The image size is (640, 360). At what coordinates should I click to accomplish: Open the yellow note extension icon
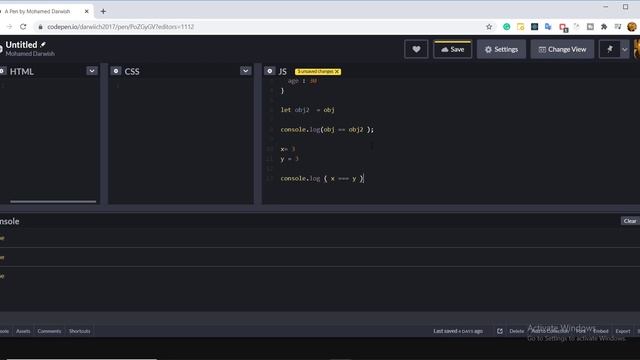(x=520, y=27)
